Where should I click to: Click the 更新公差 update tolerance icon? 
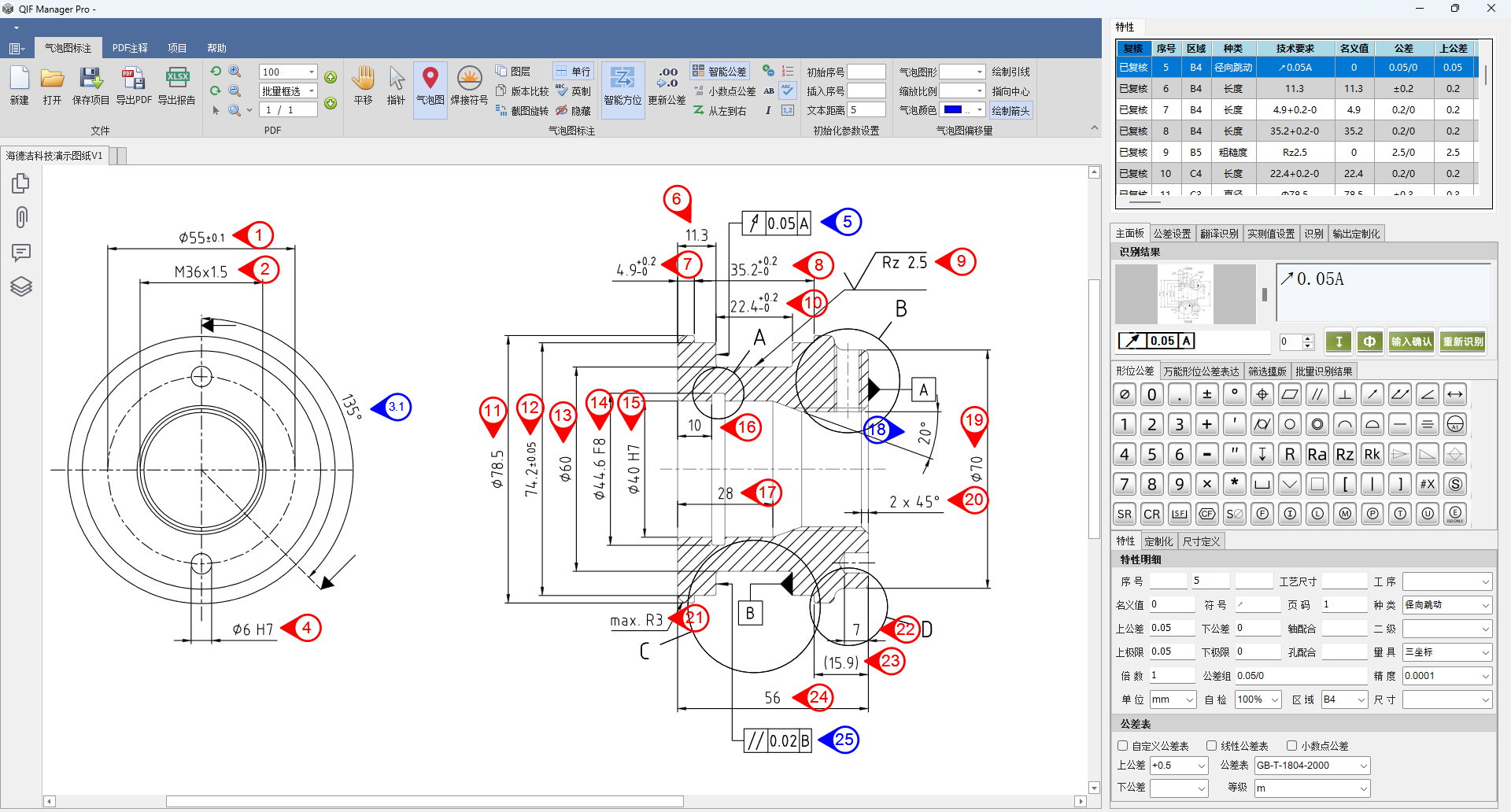click(x=667, y=86)
